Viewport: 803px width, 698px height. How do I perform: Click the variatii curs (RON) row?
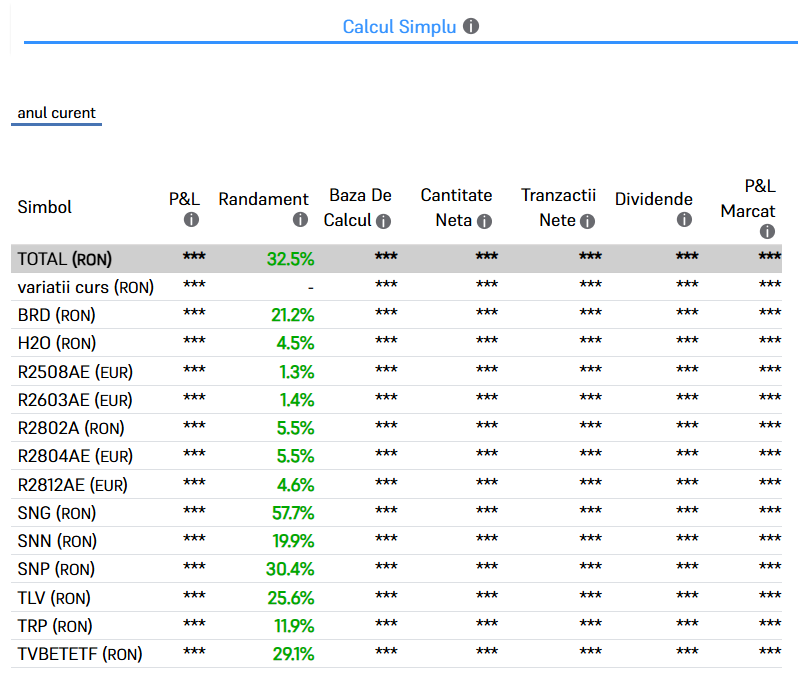tap(86, 287)
